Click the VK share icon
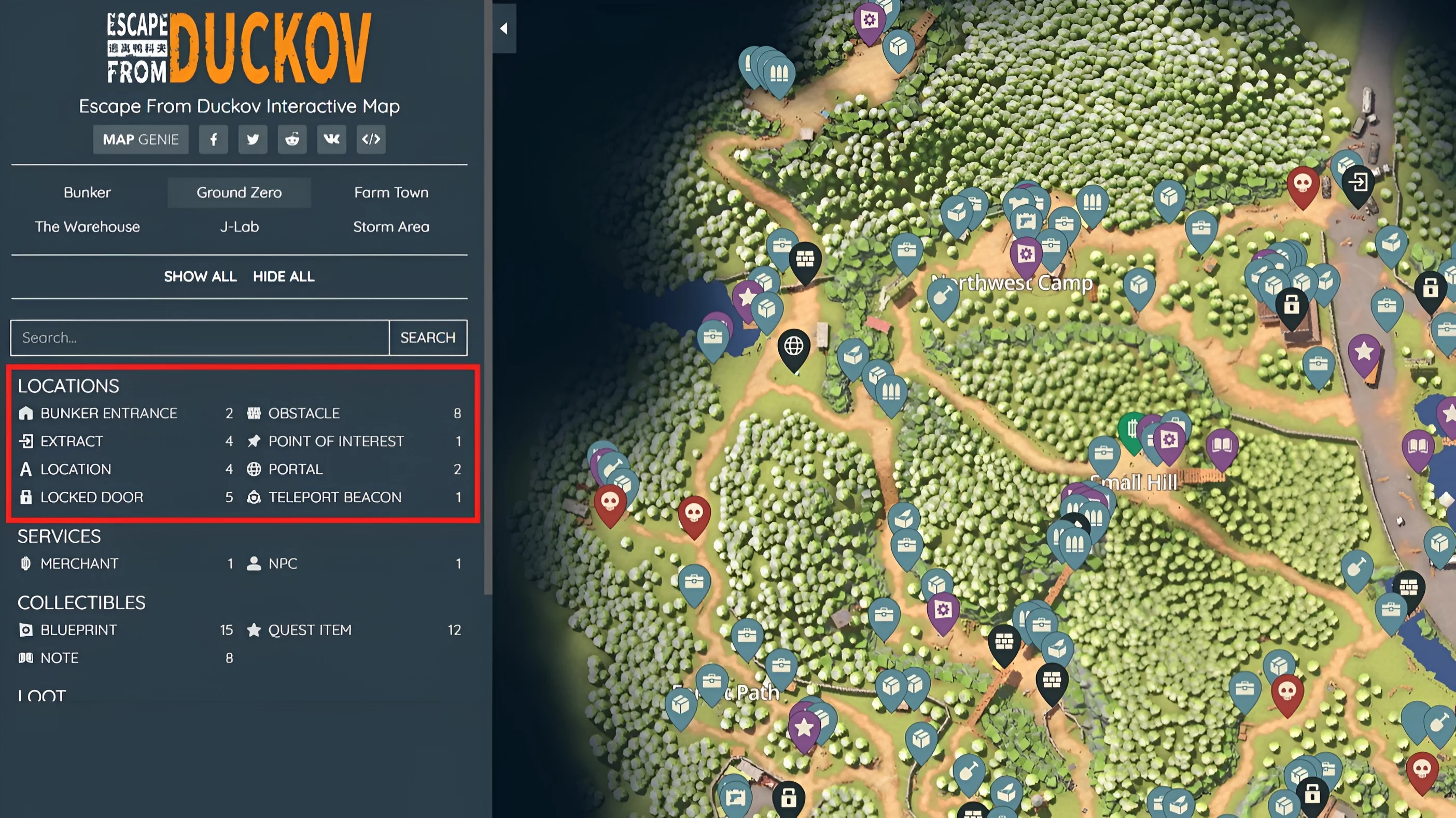 pyautogui.click(x=332, y=139)
